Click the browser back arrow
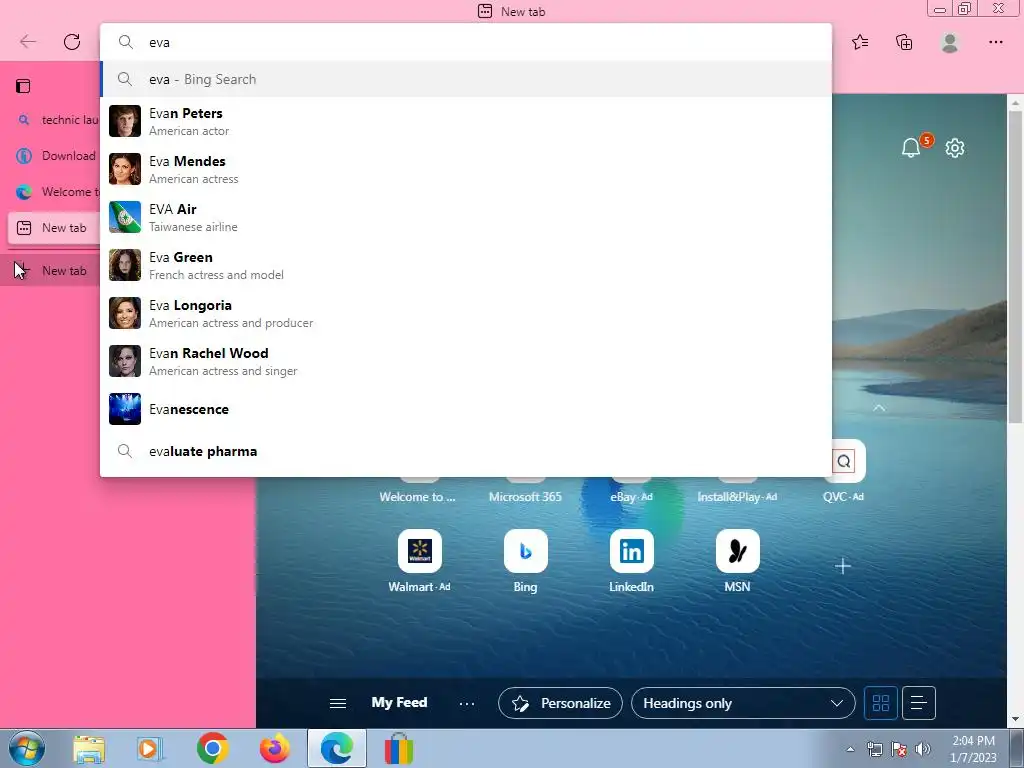This screenshot has width=1024, height=768. click(x=27, y=42)
